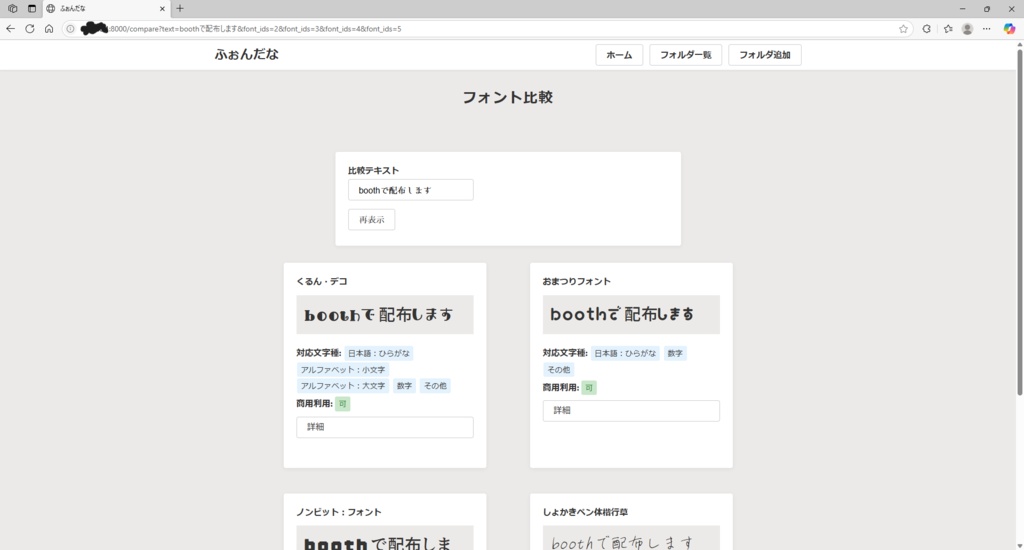Minimize the browser window
Image resolution: width=1024 pixels, height=550 pixels.
click(x=962, y=8)
